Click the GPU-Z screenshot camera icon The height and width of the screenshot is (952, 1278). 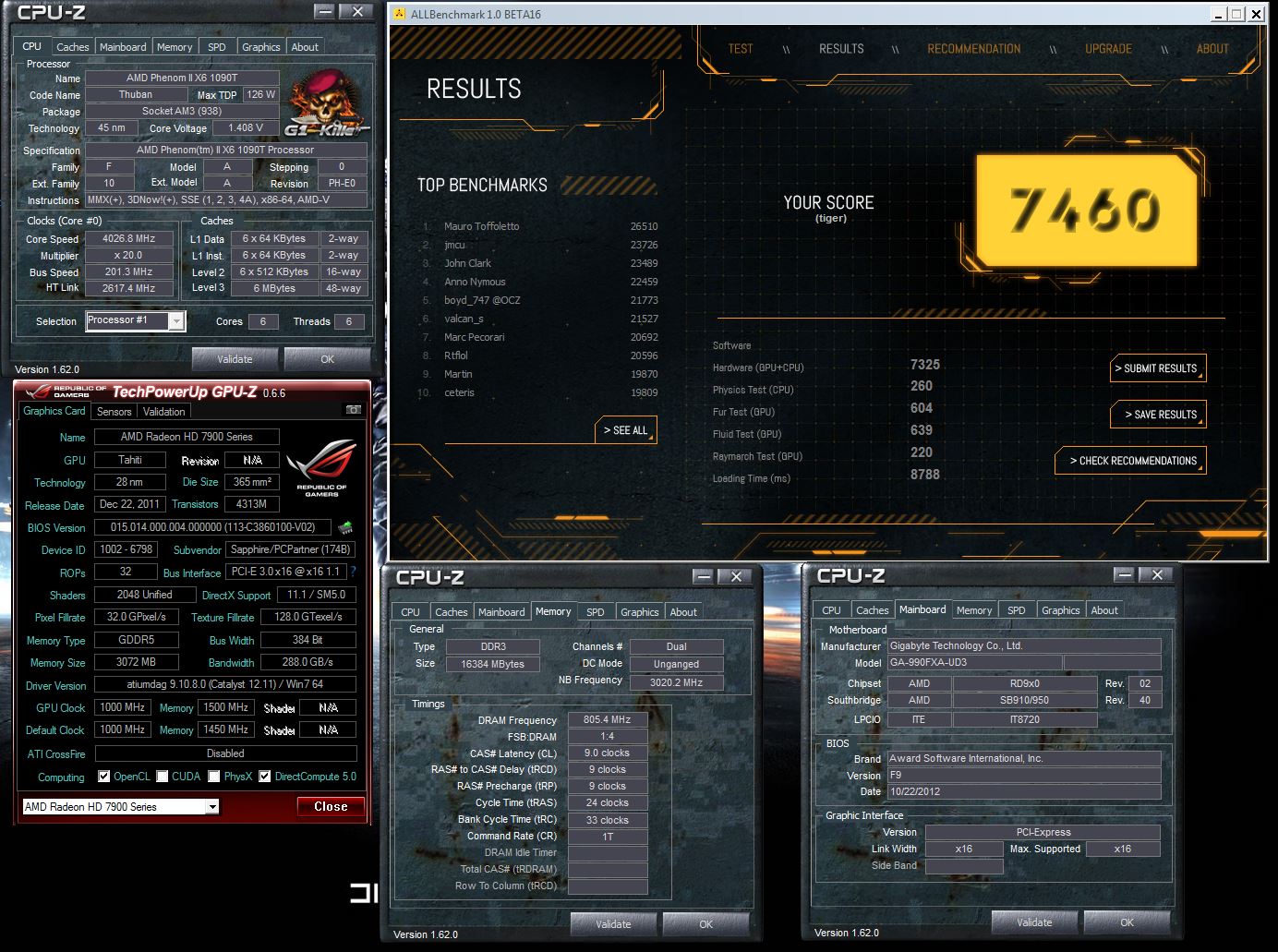click(x=353, y=410)
